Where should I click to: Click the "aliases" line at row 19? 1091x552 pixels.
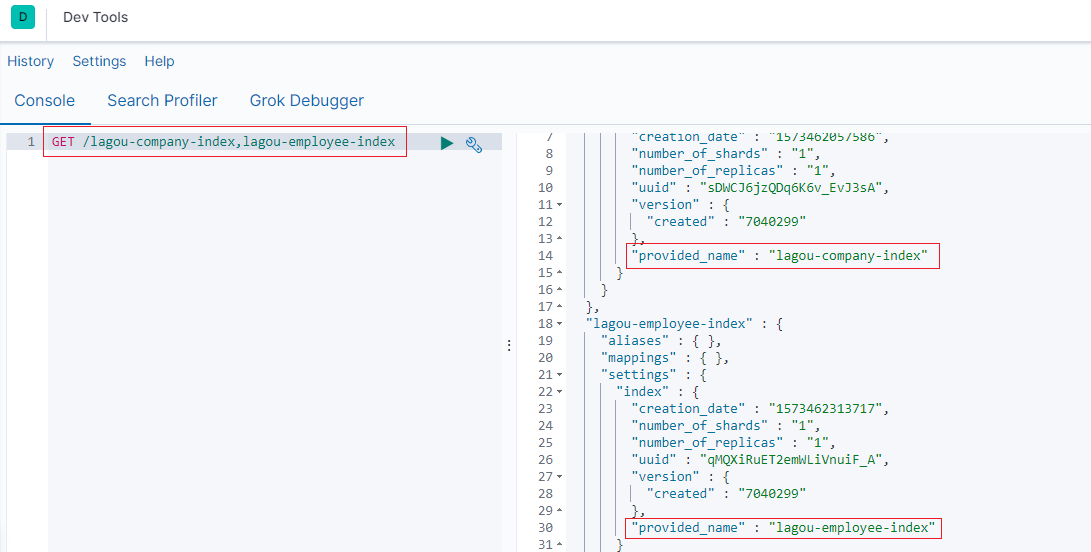[662, 341]
